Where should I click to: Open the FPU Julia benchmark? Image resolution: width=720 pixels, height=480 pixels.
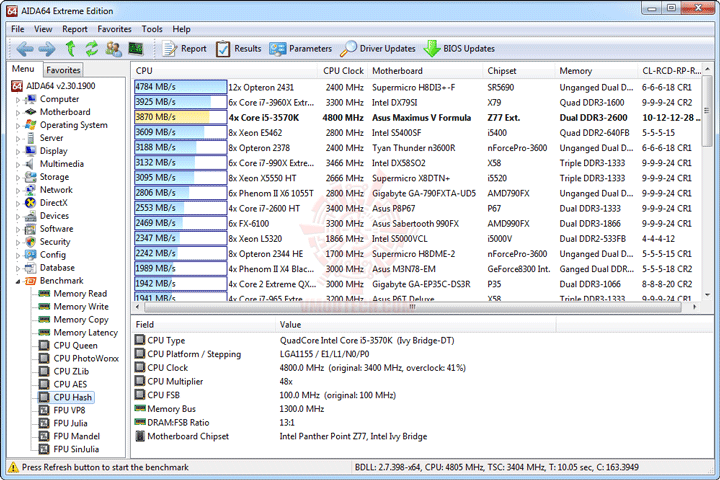70,423
